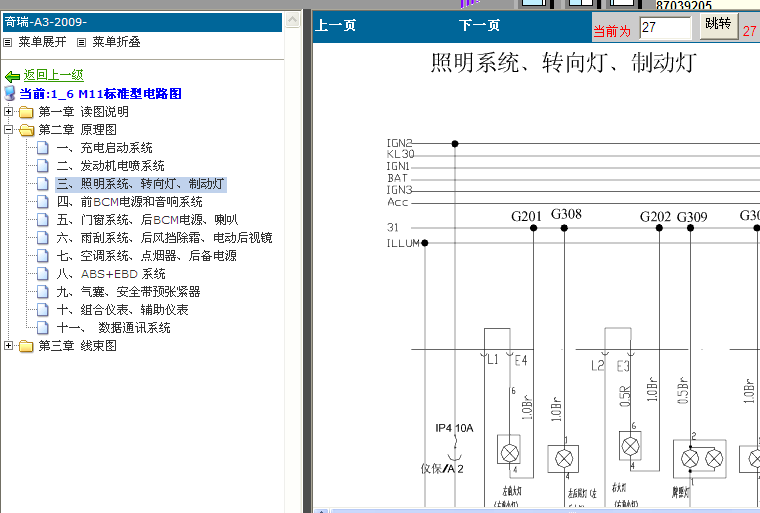
Task: Open 八、ABS+EBD 系统 diagram
Action: [x=111, y=274]
